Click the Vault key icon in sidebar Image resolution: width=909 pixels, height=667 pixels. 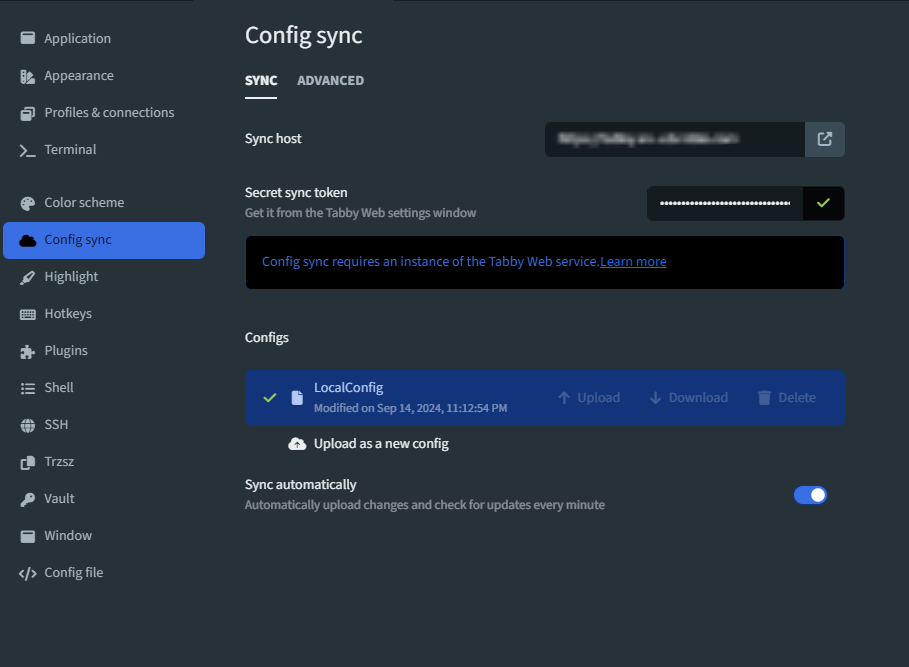click(27, 498)
